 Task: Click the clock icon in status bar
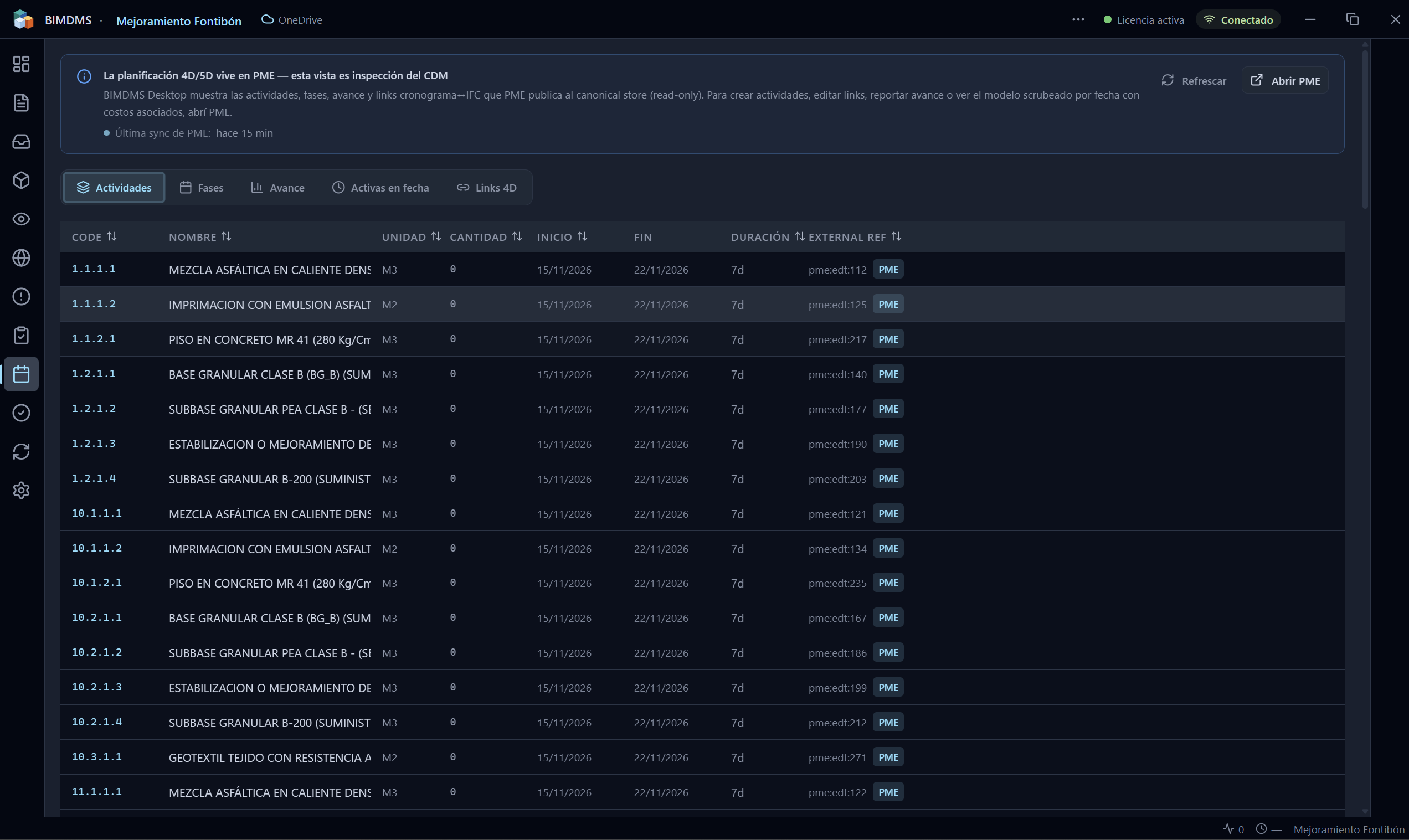(1261, 829)
